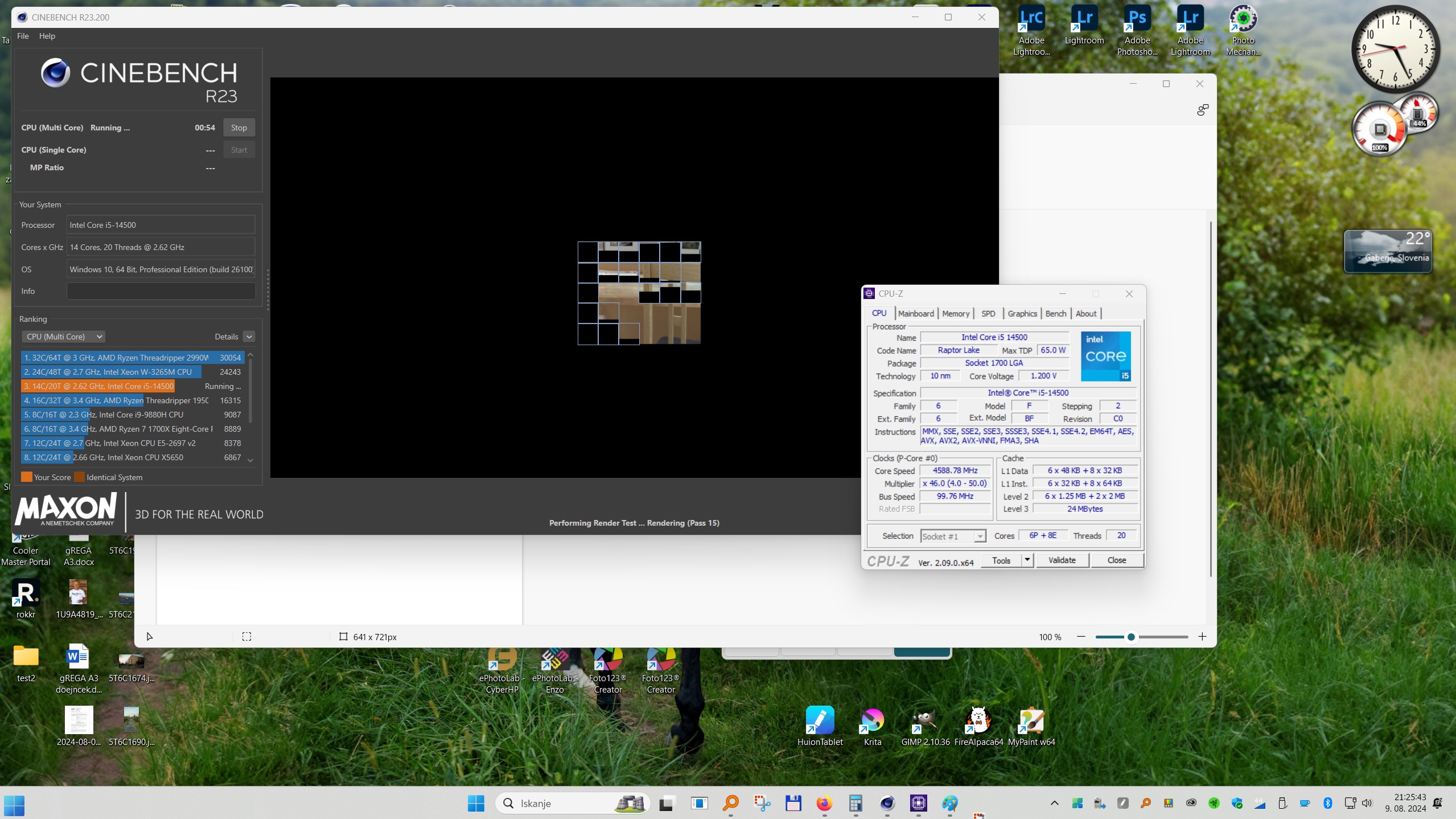The height and width of the screenshot is (819, 1456).
Task: Switch to Memory tab in CPU-Z
Action: [x=956, y=313]
